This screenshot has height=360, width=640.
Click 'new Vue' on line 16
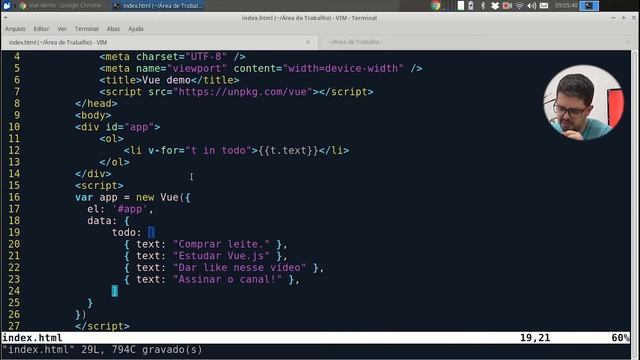pos(157,198)
